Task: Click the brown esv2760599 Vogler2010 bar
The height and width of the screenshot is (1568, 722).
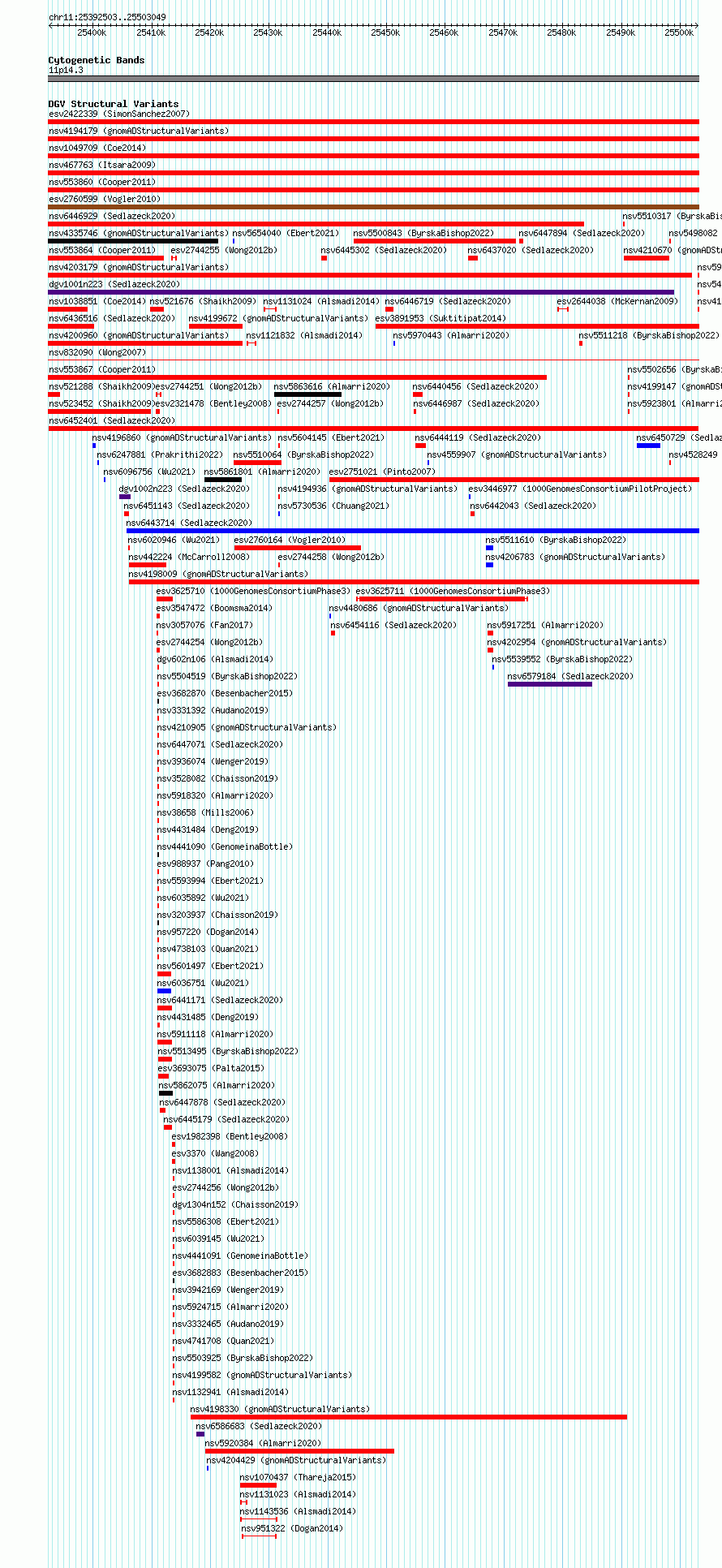Action: 374,207
